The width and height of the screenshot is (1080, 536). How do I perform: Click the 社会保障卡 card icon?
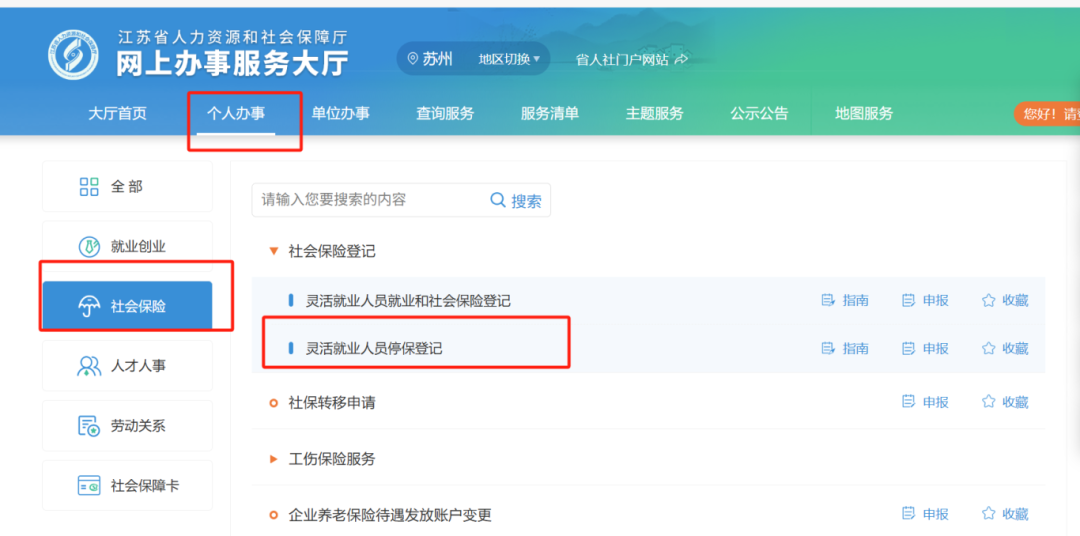(89, 486)
